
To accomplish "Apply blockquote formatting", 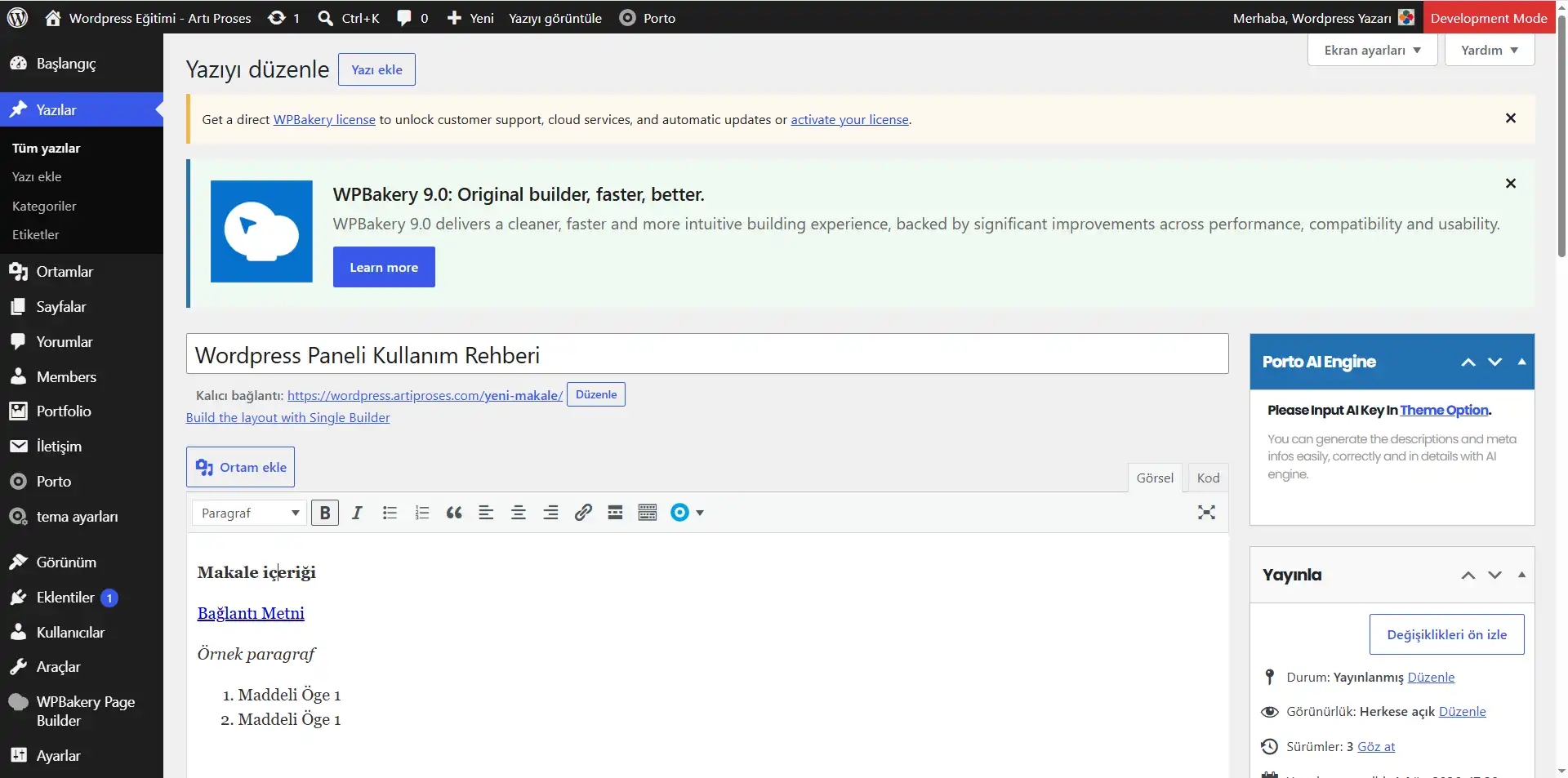I will pos(454,513).
